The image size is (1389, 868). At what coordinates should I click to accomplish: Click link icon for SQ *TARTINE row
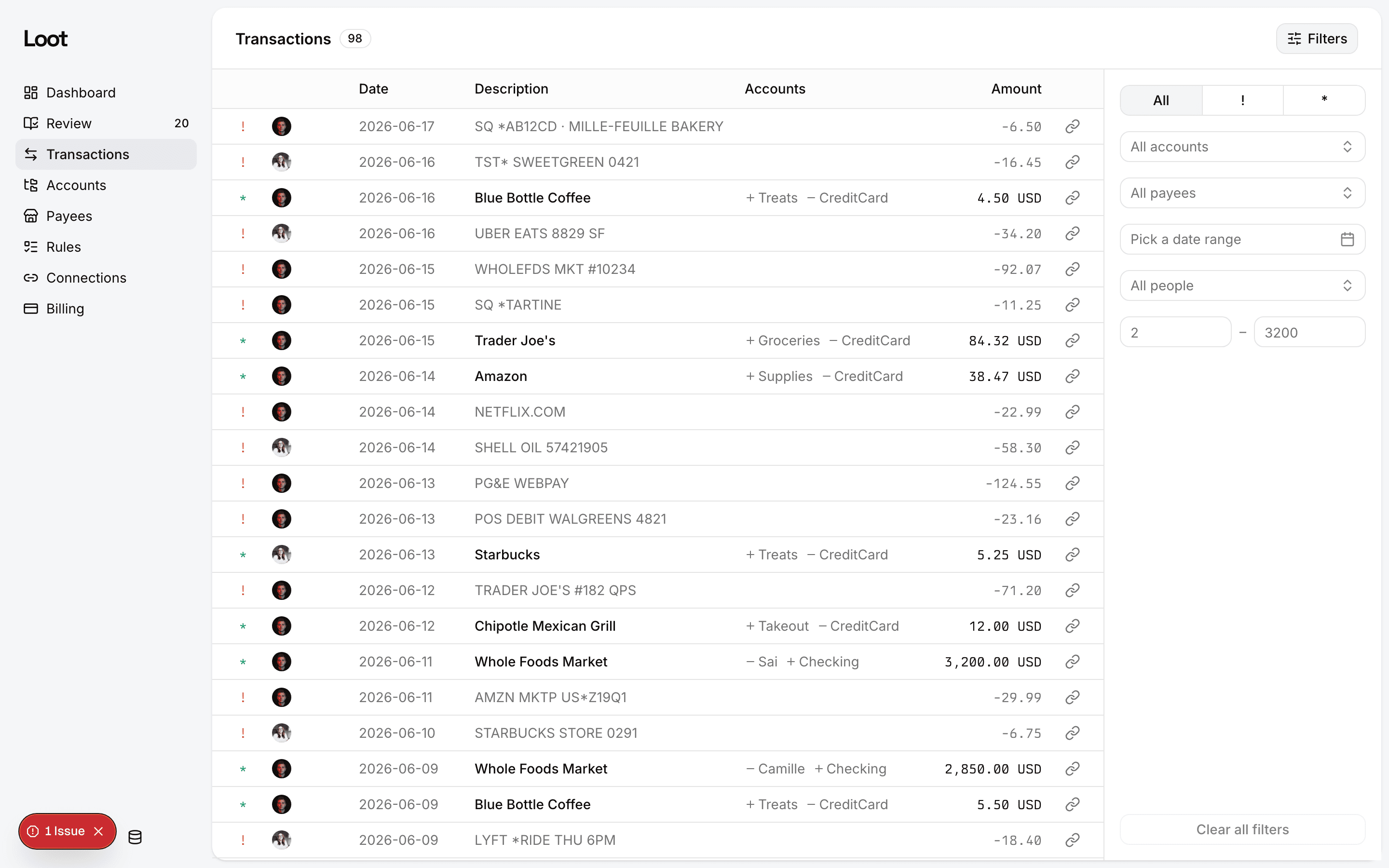coord(1072,305)
